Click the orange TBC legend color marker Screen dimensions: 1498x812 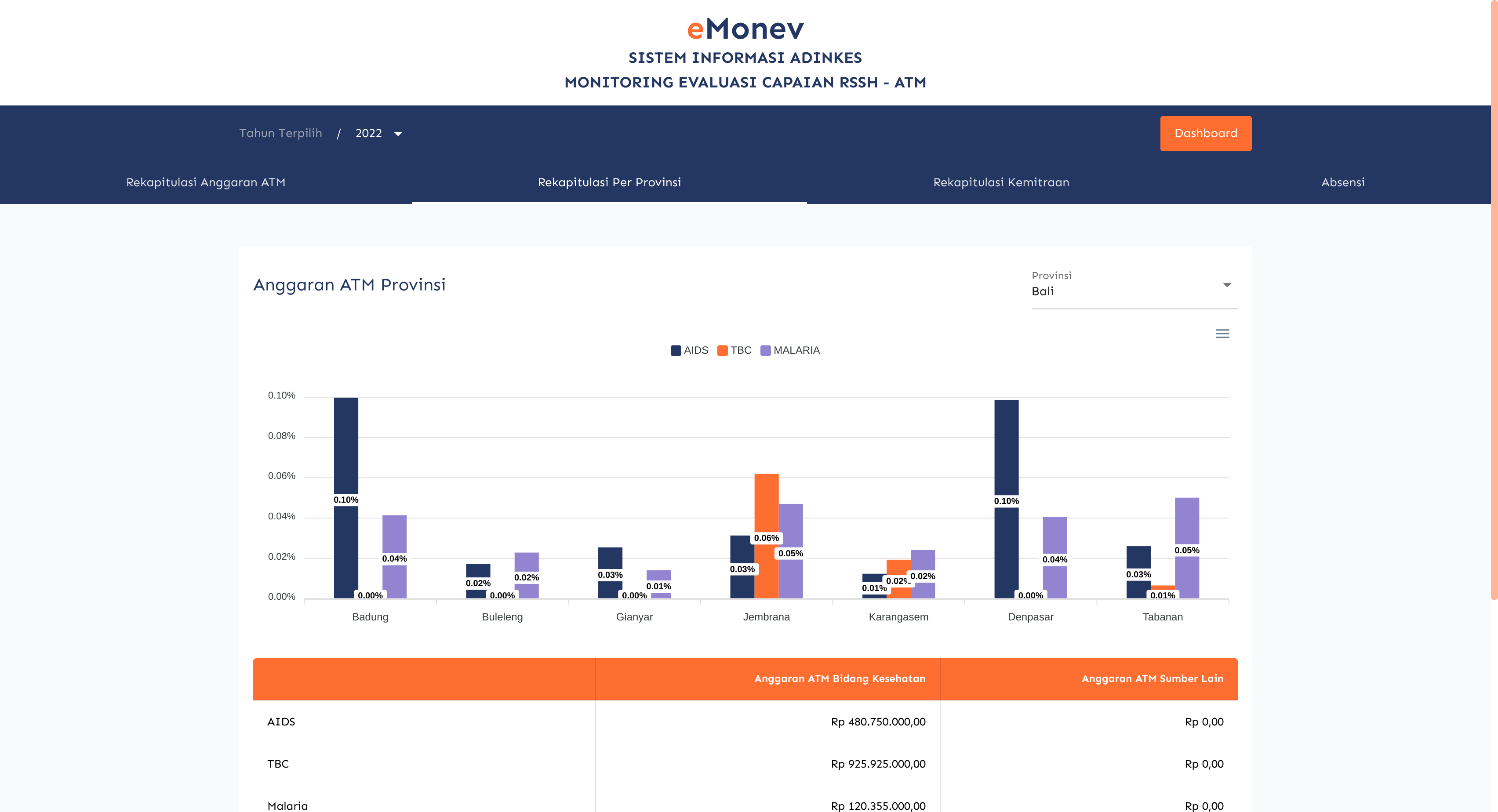coord(722,351)
